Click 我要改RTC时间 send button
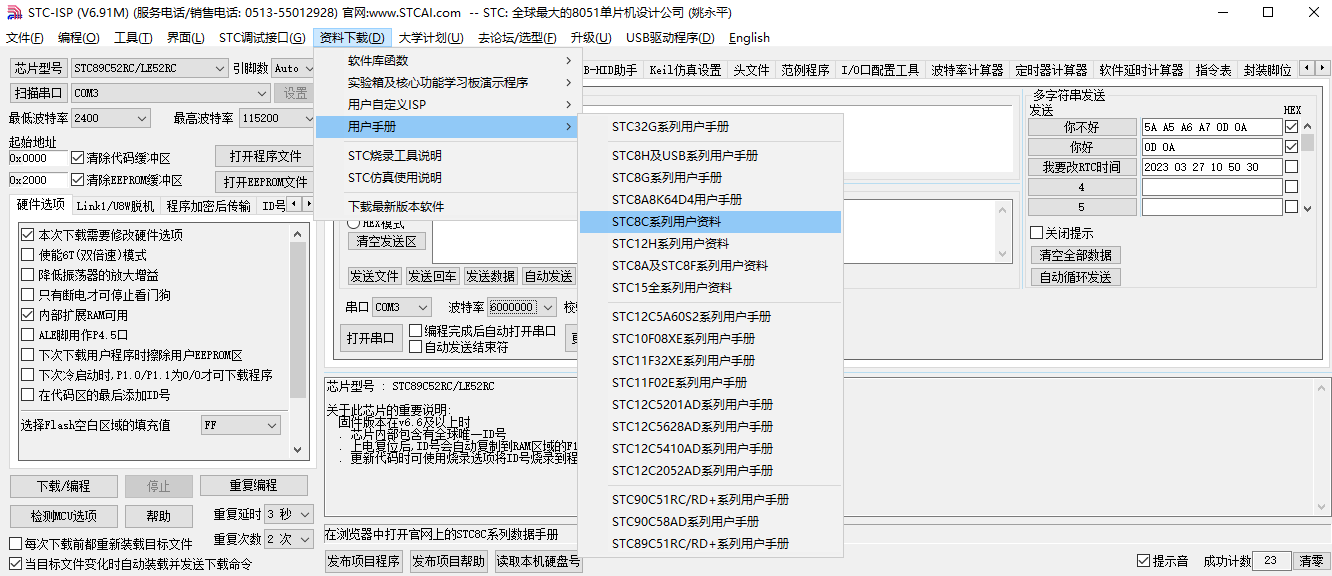 point(1082,167)
